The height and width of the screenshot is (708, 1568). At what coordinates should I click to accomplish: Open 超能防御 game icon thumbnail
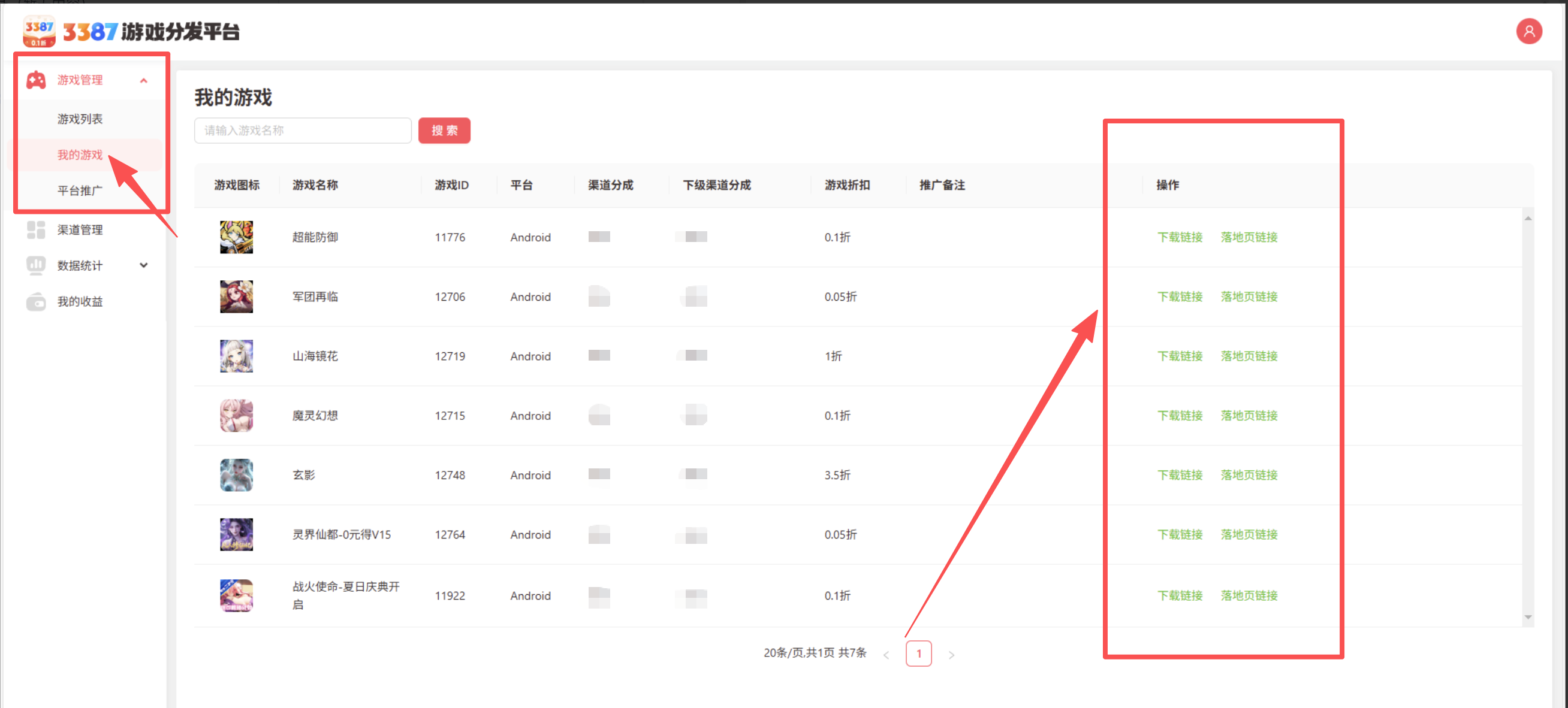click(236, 237)
